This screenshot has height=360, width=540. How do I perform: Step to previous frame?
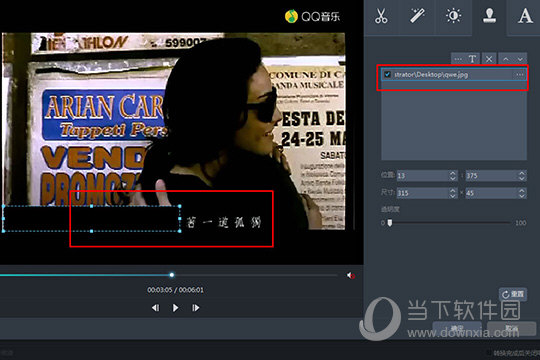coord(156,308)
